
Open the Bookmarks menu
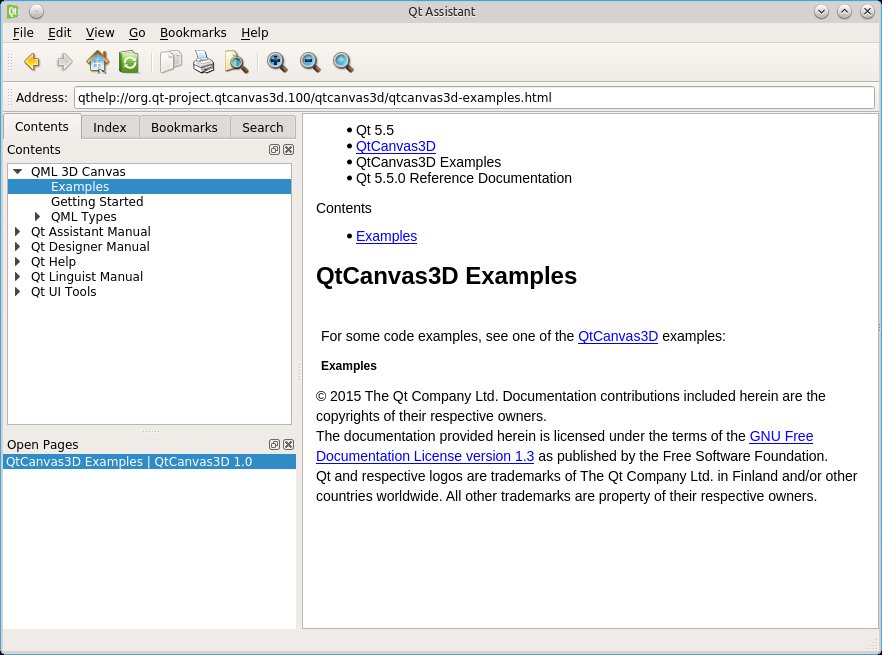pos(193,32)
